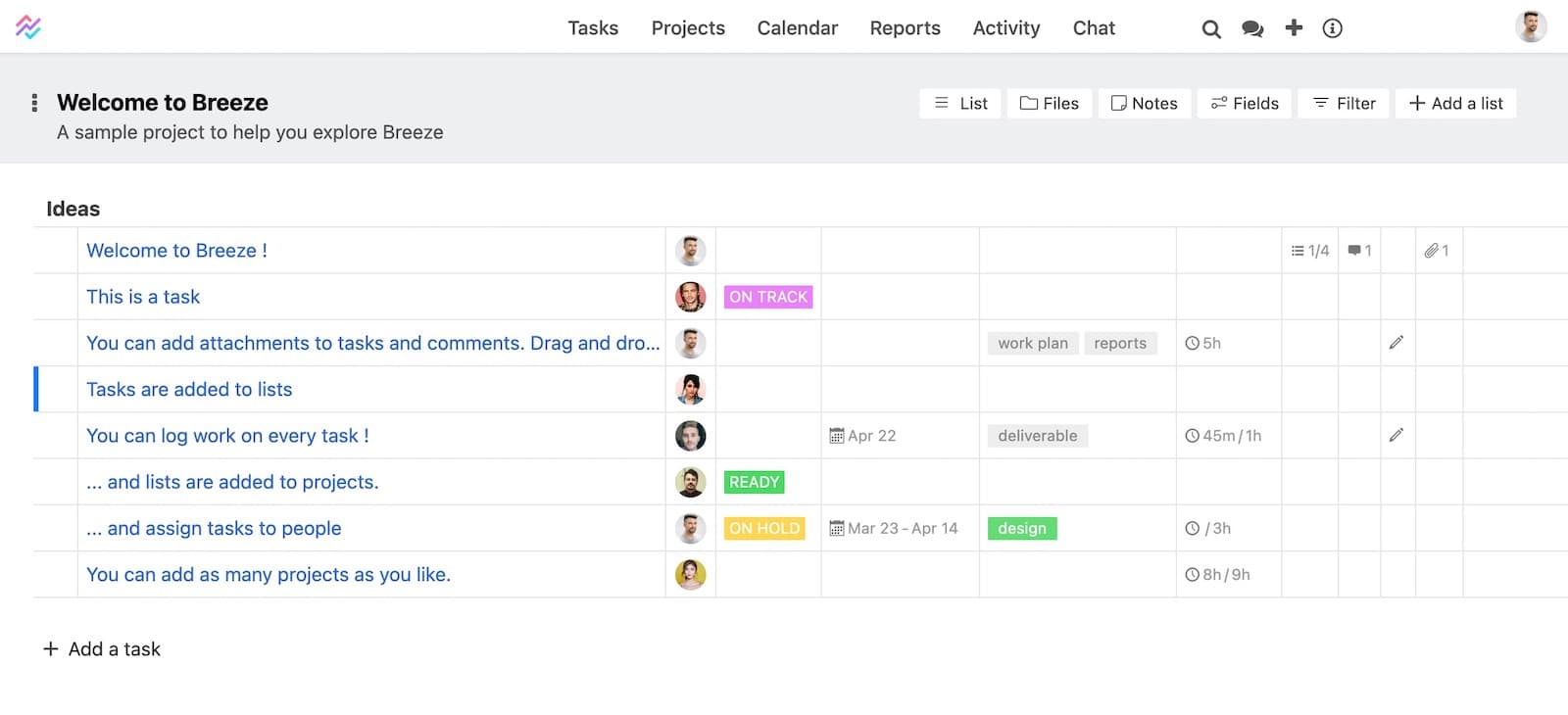Click assignee avatar on lists added to projects

pyautogui.click(x=691, y=482)
